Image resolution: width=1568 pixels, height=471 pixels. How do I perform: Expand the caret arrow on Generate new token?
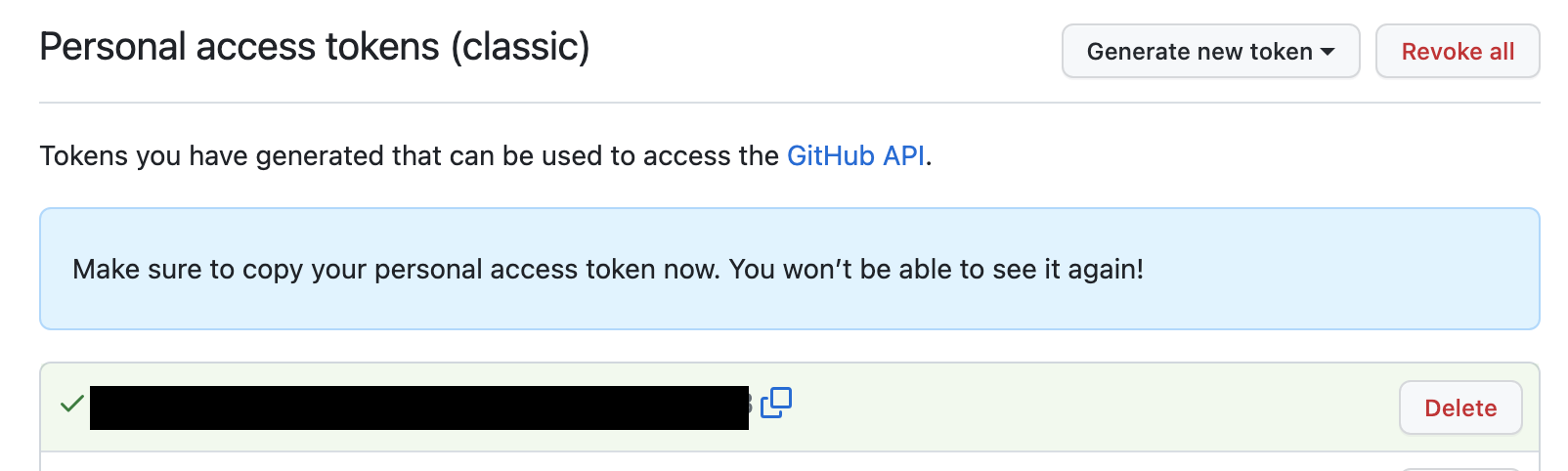tap(1328, 52)
